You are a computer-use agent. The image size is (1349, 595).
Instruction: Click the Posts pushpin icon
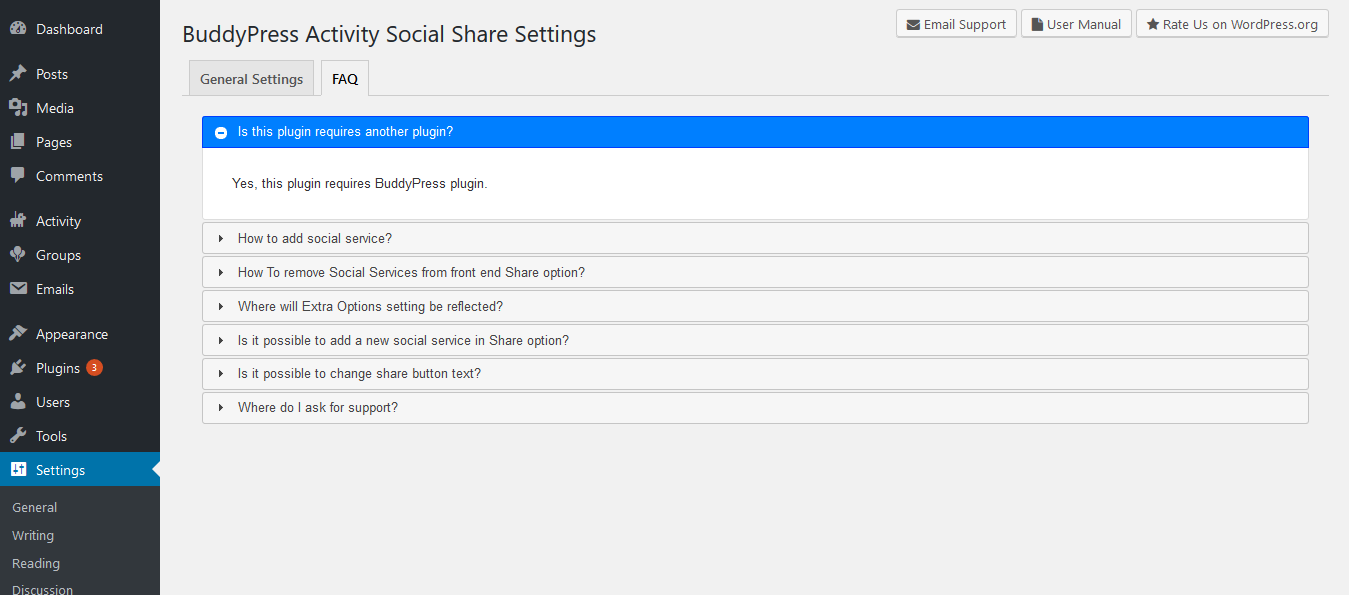point(18,74)
